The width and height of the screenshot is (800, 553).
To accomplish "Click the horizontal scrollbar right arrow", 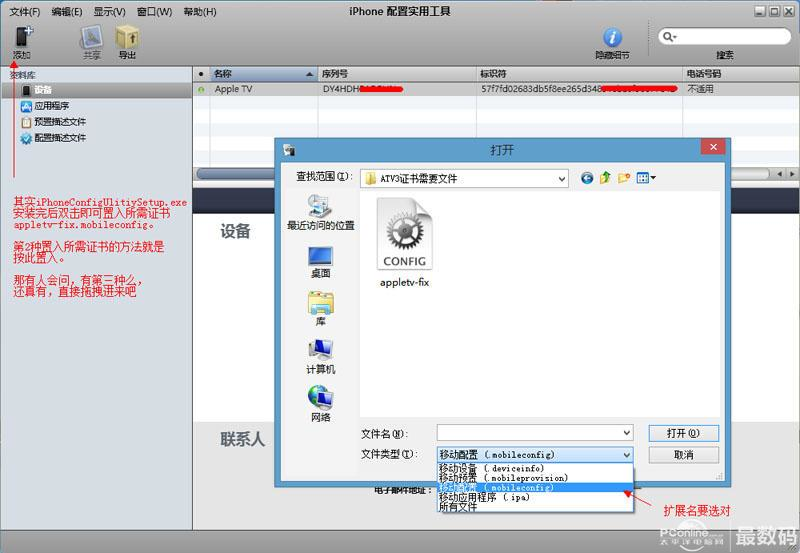I will pos(792,174).
